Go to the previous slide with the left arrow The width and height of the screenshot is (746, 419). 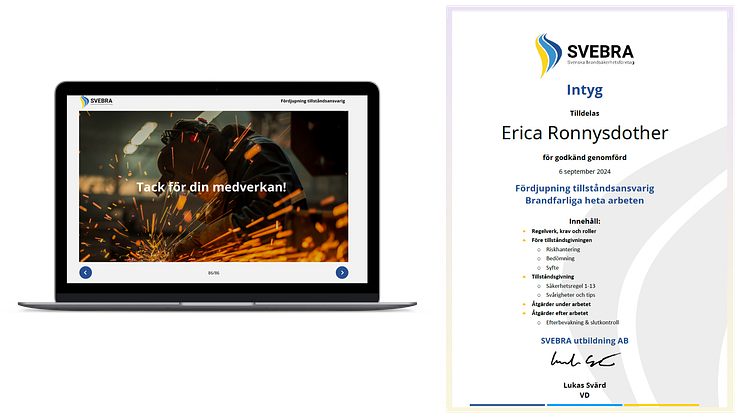(x=86, y=273)
